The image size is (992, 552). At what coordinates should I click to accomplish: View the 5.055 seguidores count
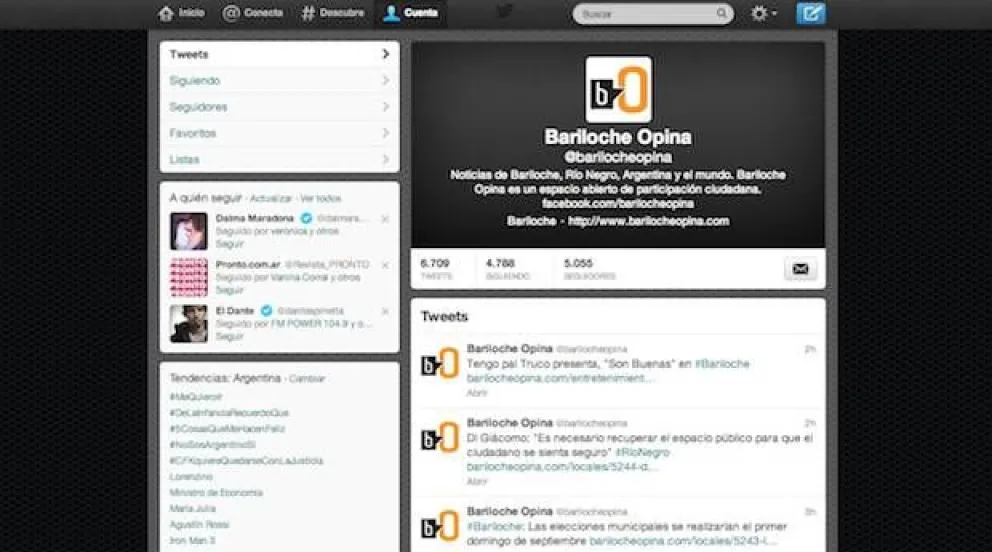589,269
